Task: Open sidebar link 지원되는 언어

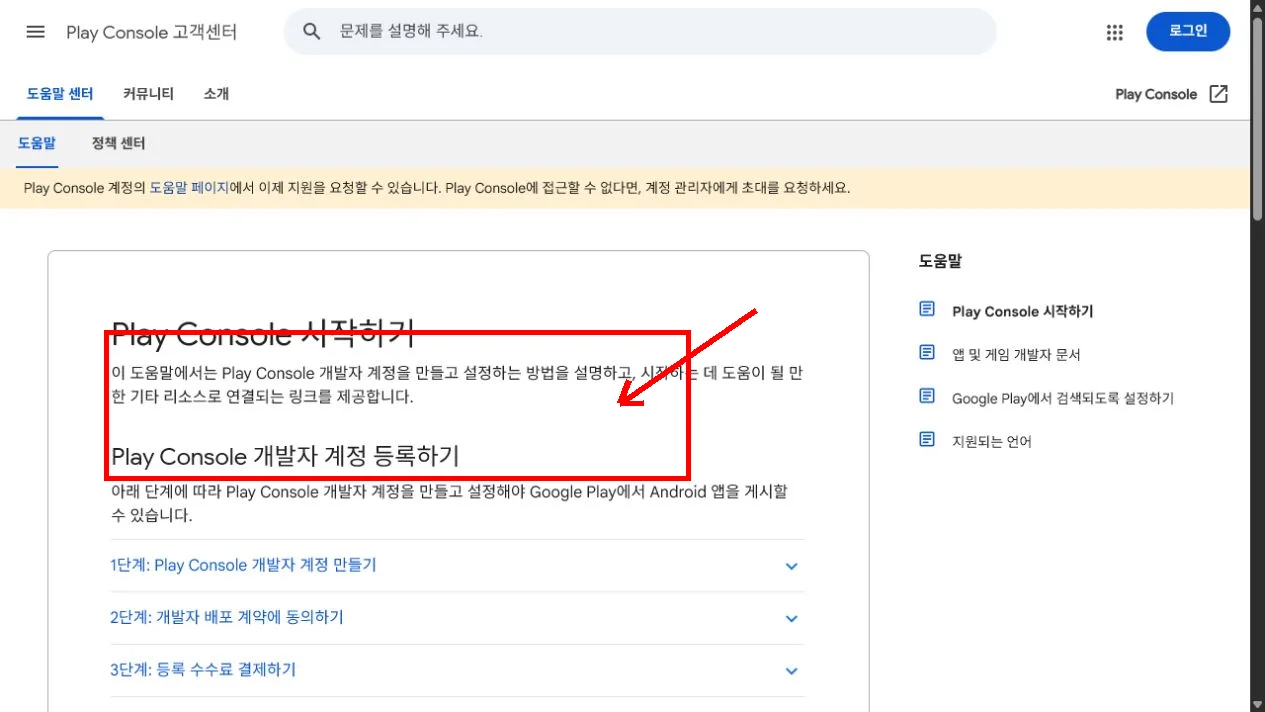Action: 992,441
